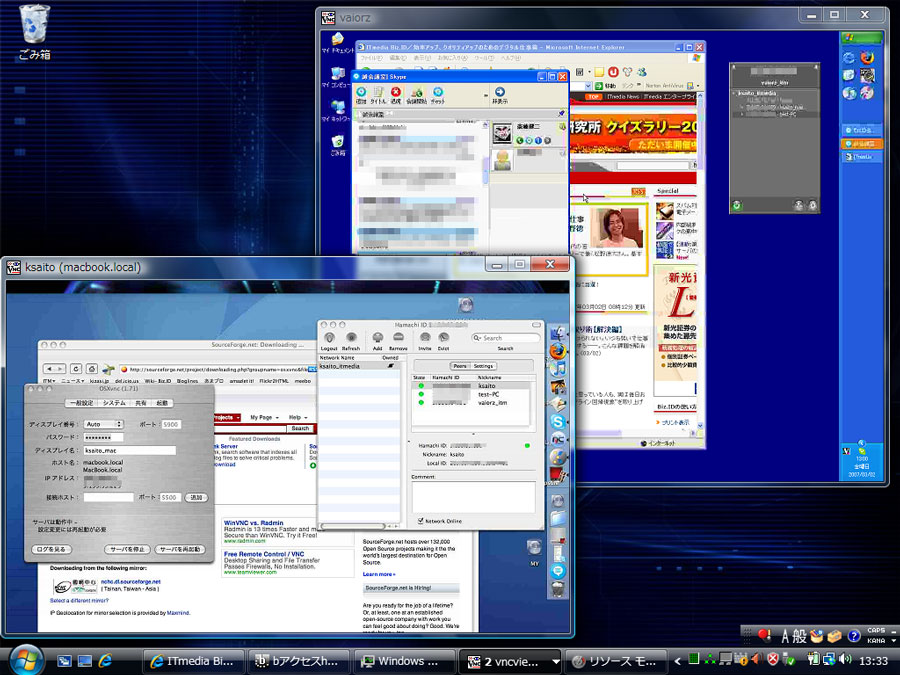The image size is (900, 675).
Task: Click inside the 接続ホスト input field in OSXvnc
Action: [107, 496]
